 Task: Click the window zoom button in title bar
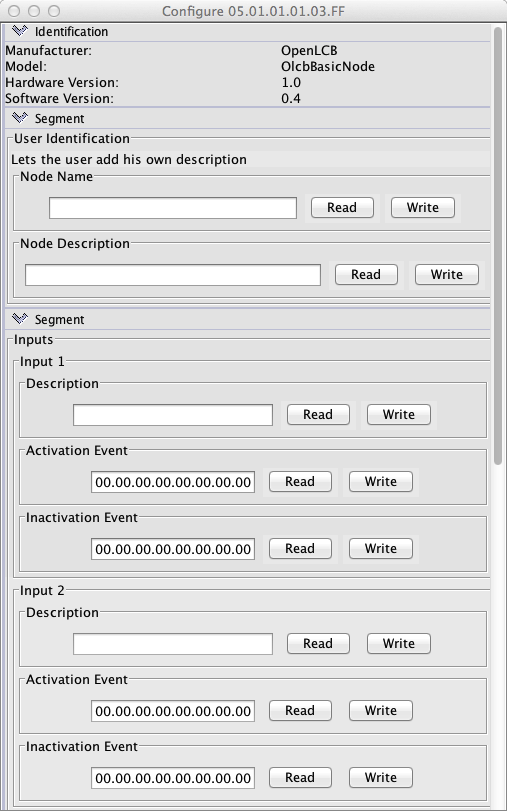coord(53,10)
